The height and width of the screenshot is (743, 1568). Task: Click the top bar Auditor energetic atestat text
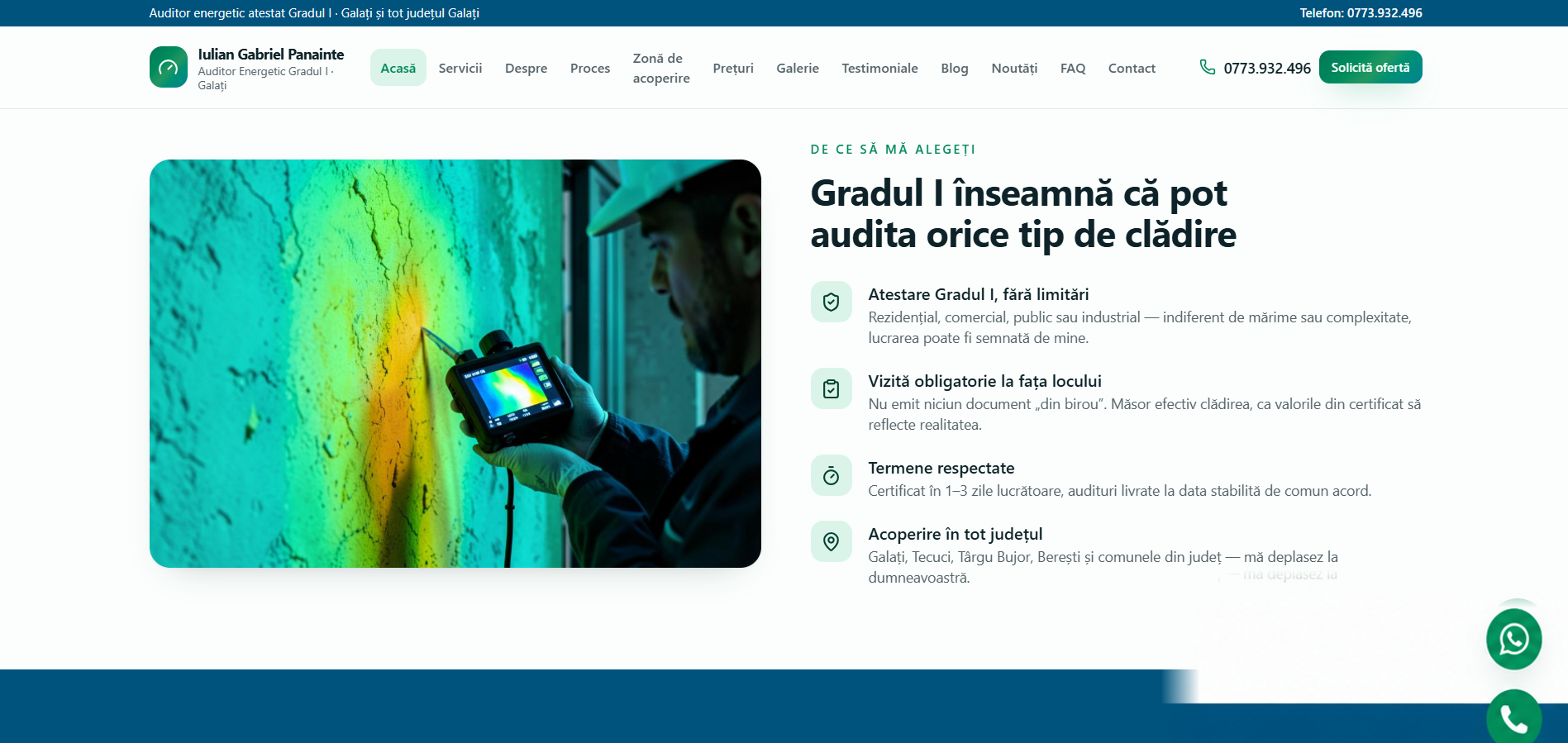click(314, 13)
